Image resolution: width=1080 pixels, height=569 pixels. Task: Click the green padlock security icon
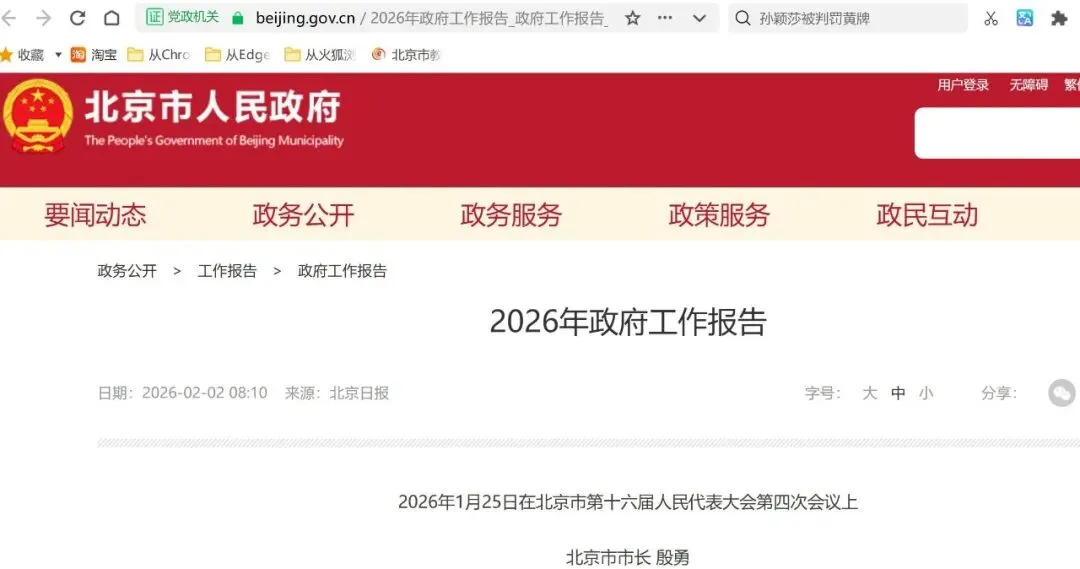pos(238,18)
